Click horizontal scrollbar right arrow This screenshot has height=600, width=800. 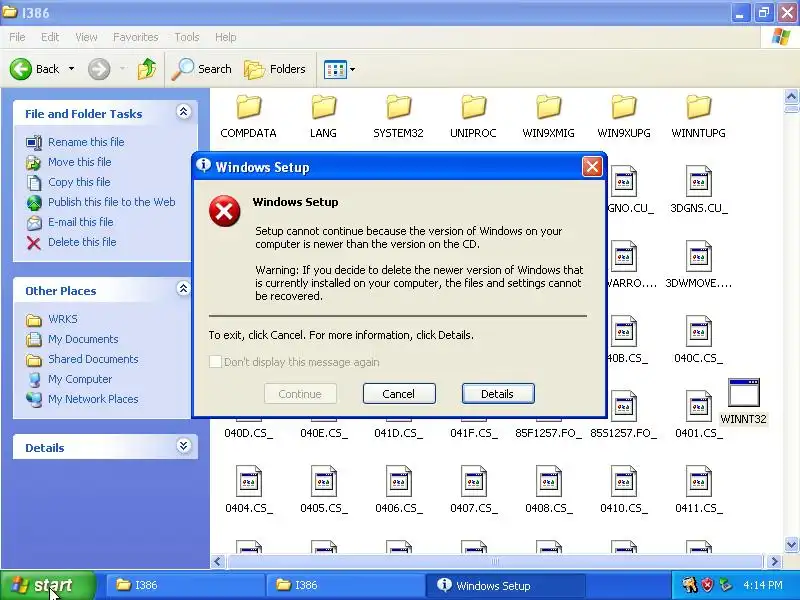tap(775, 562)
